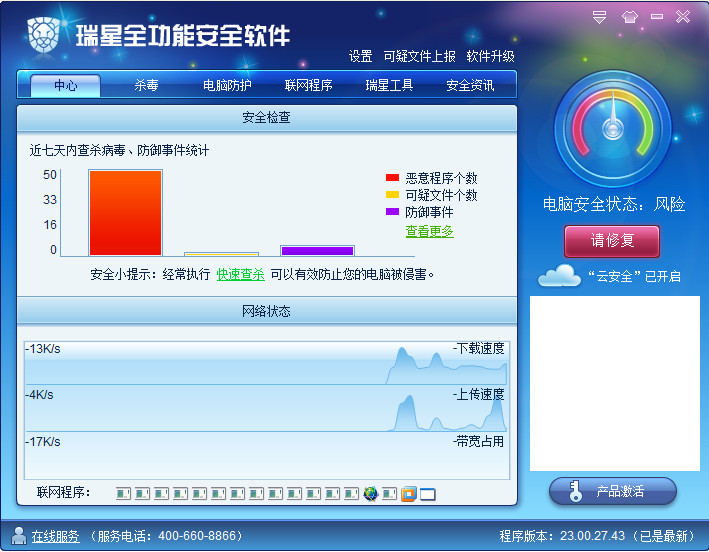The width and height of the screenshot is (709, 552).
Task: Select the first networked program icon
Action: [123, 493]
